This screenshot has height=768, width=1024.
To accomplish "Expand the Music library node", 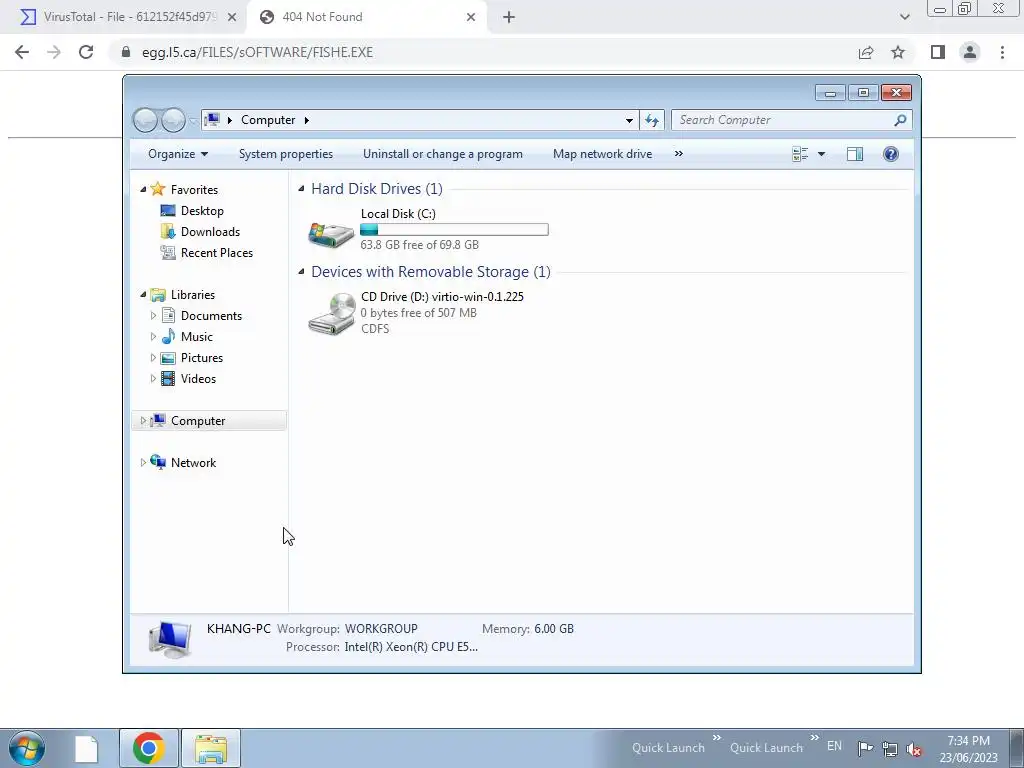I will click(153, 336).
